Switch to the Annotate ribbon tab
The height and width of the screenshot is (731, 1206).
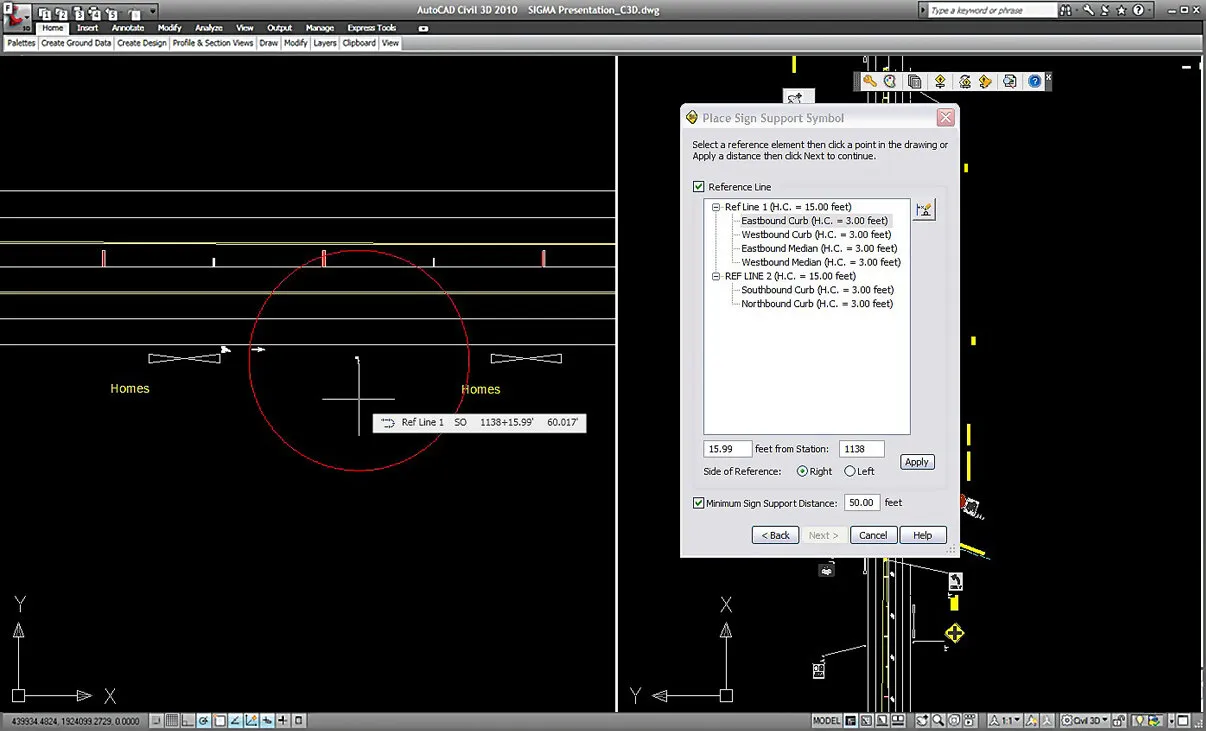(x=127, y=28)
